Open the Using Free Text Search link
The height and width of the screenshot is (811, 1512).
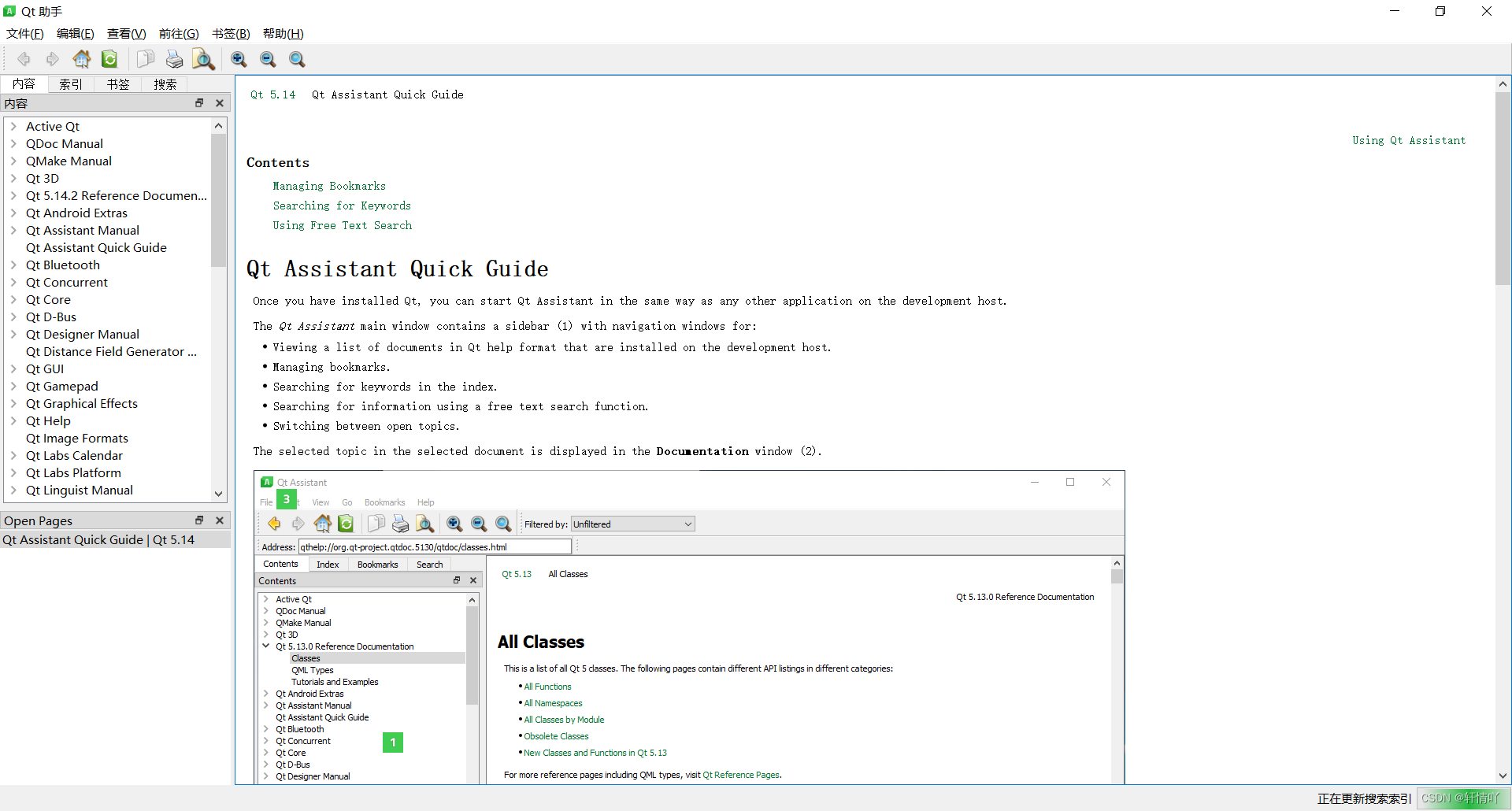click(343, 225)
